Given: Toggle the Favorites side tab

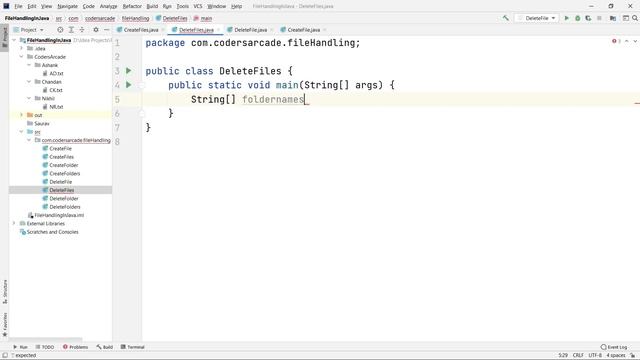Looking at the screenshot, I should click(4, 324).
